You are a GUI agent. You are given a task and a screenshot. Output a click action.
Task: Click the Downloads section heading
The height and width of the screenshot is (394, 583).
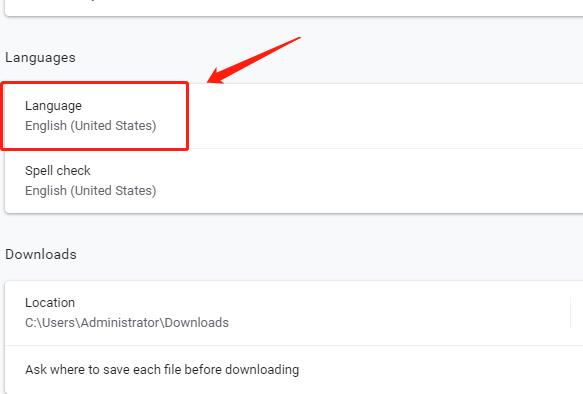pos(41,254)
